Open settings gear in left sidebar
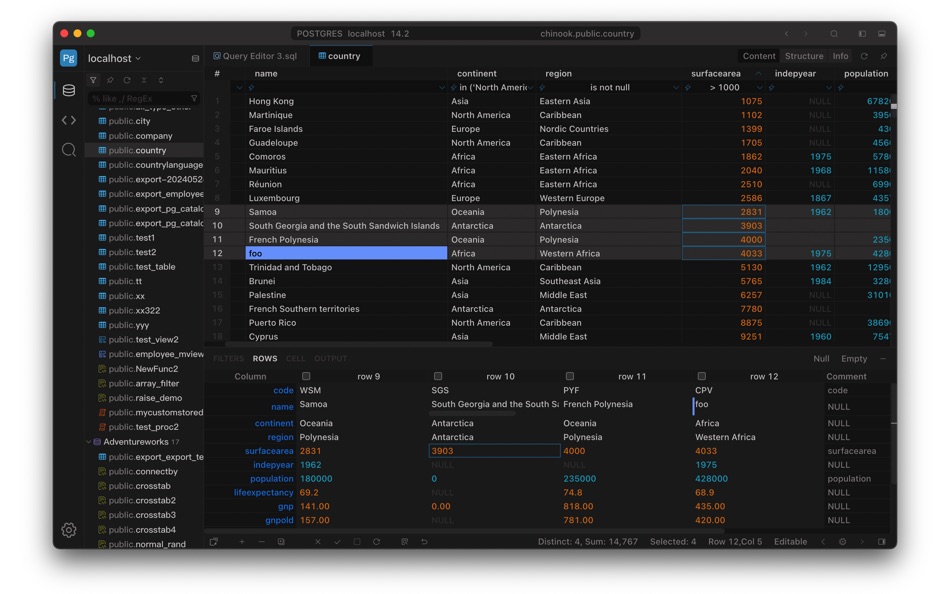The image size is (950, 594). pos(68,530)
